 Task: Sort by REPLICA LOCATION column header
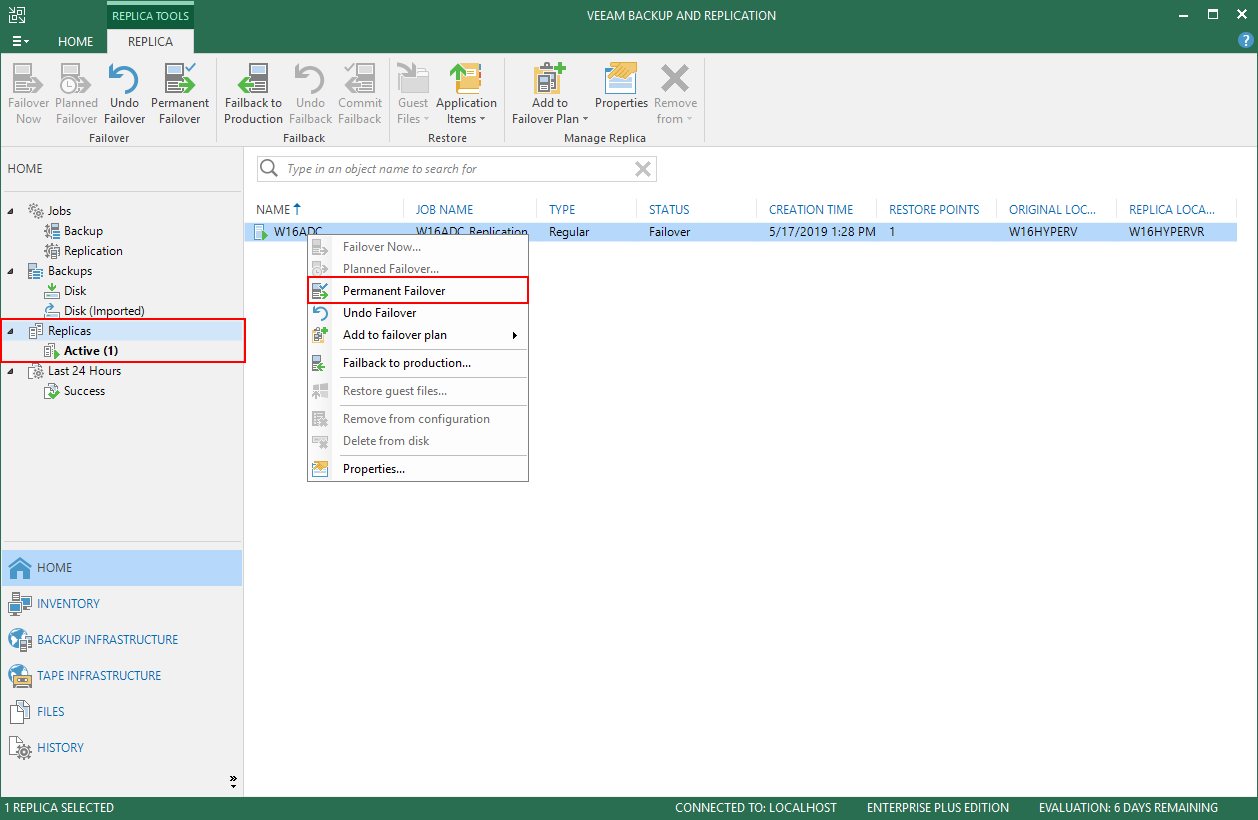(x=1172, y=210)
